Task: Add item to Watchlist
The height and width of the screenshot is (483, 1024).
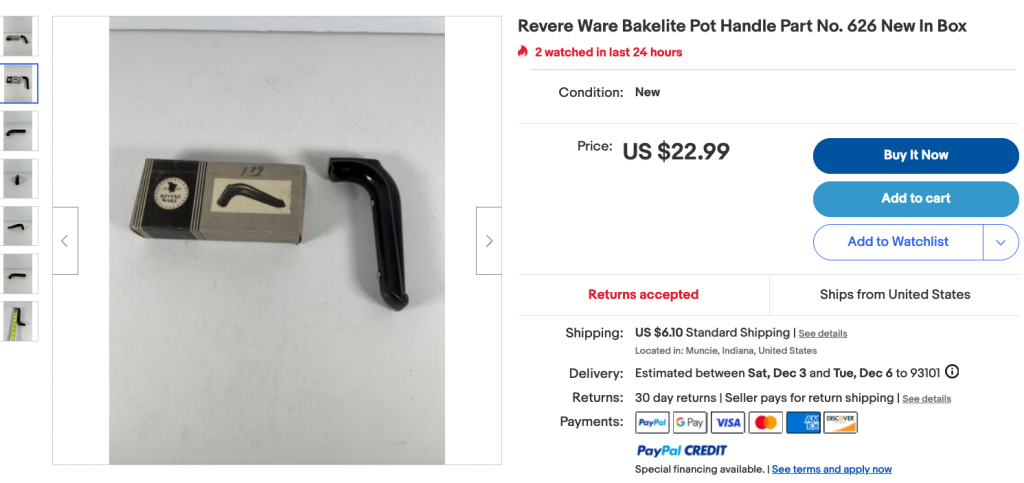Action: pos(898,242)
